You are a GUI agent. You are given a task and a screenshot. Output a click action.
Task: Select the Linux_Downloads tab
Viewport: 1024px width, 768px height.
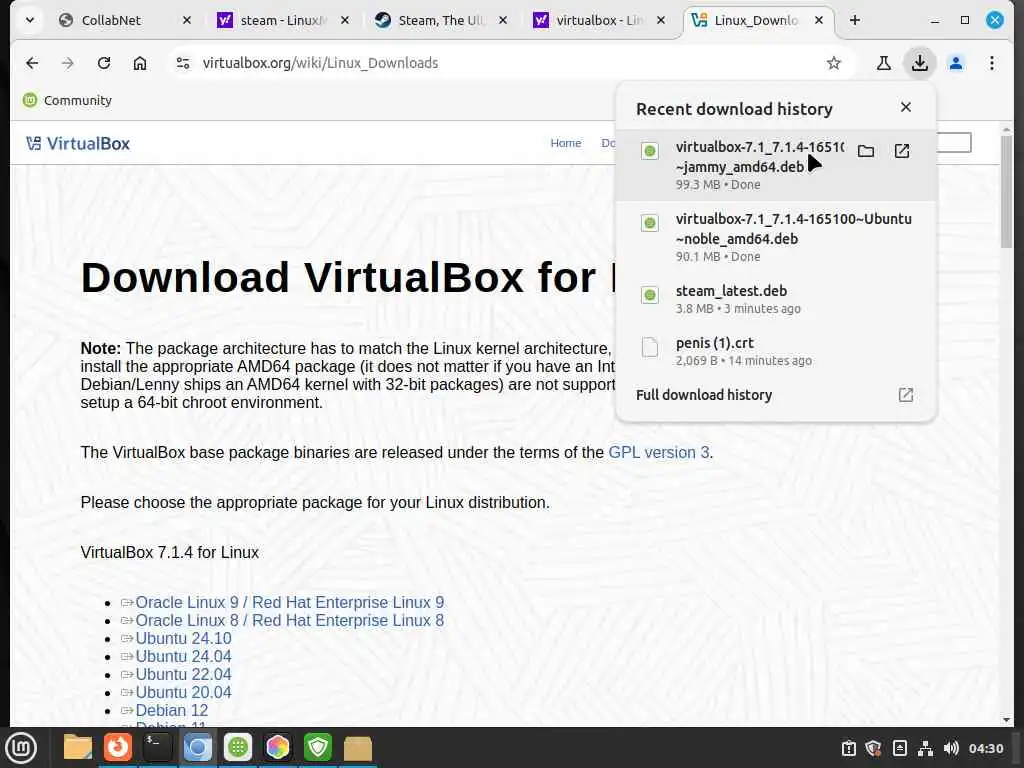tap(757, 20)
